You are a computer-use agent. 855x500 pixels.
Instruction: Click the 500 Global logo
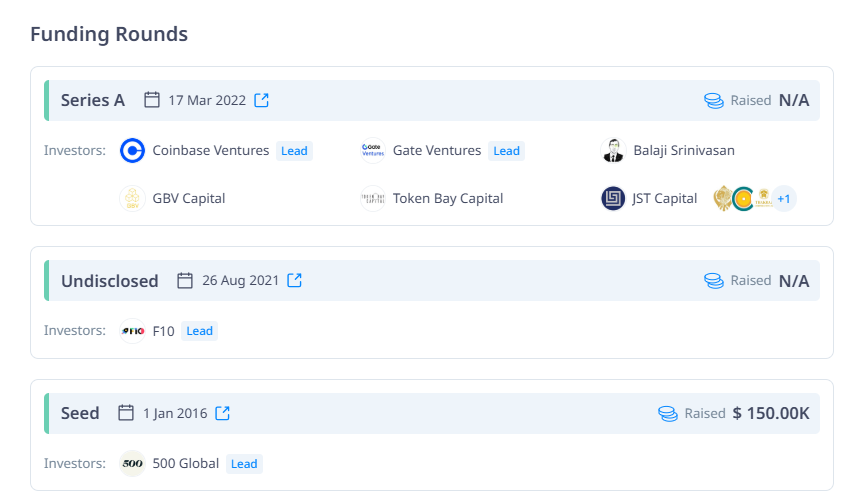[x=133, y=464]
